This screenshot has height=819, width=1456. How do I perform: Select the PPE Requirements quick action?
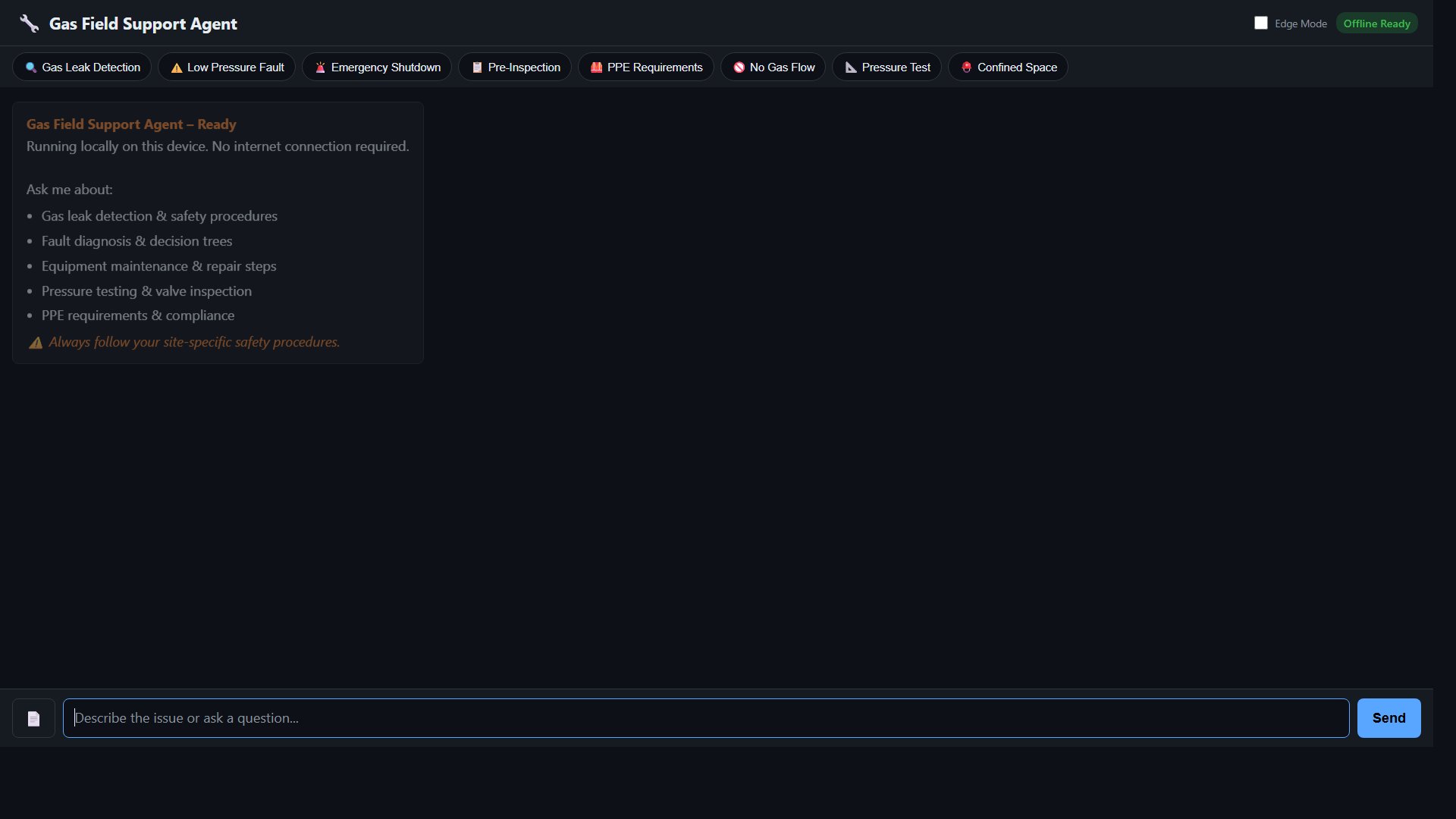click(645, 67)
